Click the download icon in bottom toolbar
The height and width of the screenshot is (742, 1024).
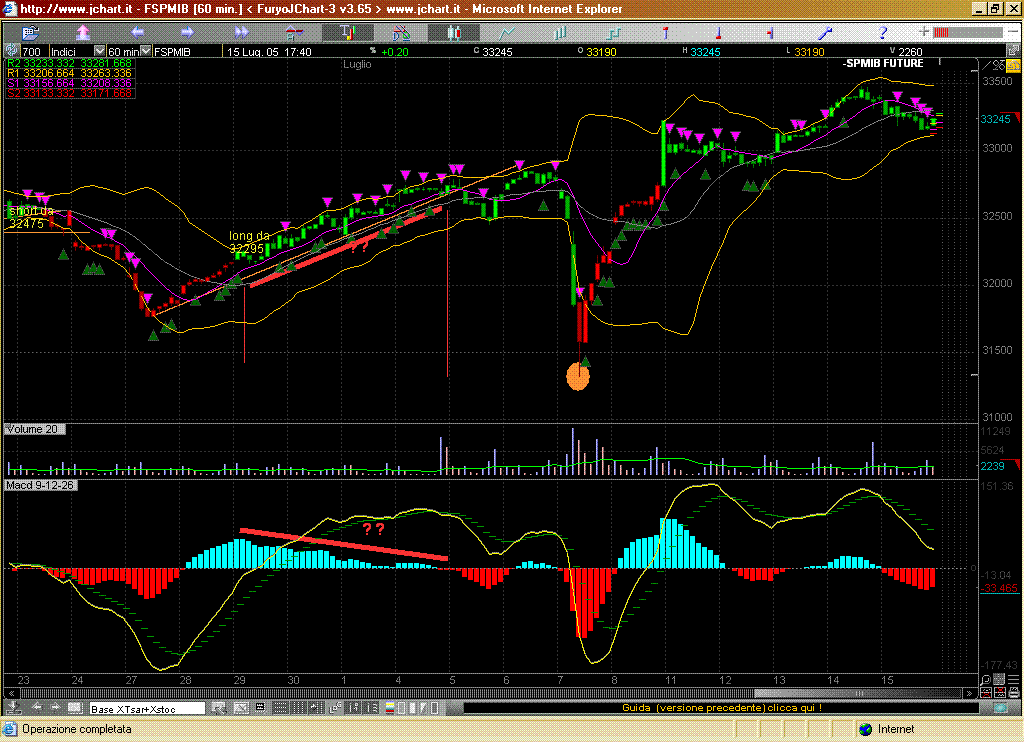12,708
